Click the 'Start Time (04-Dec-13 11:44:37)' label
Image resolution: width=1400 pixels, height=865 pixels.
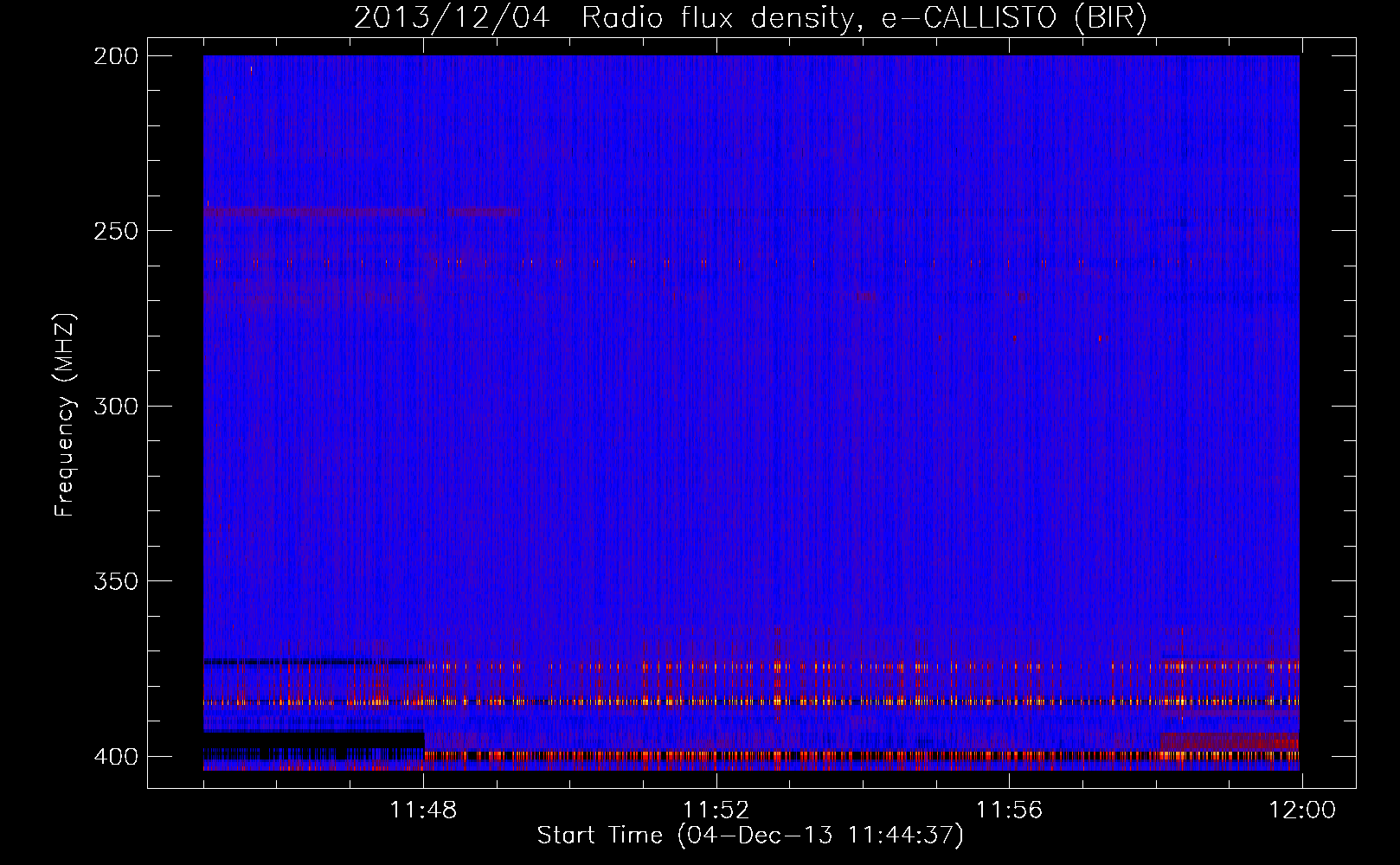coord(750,836)
